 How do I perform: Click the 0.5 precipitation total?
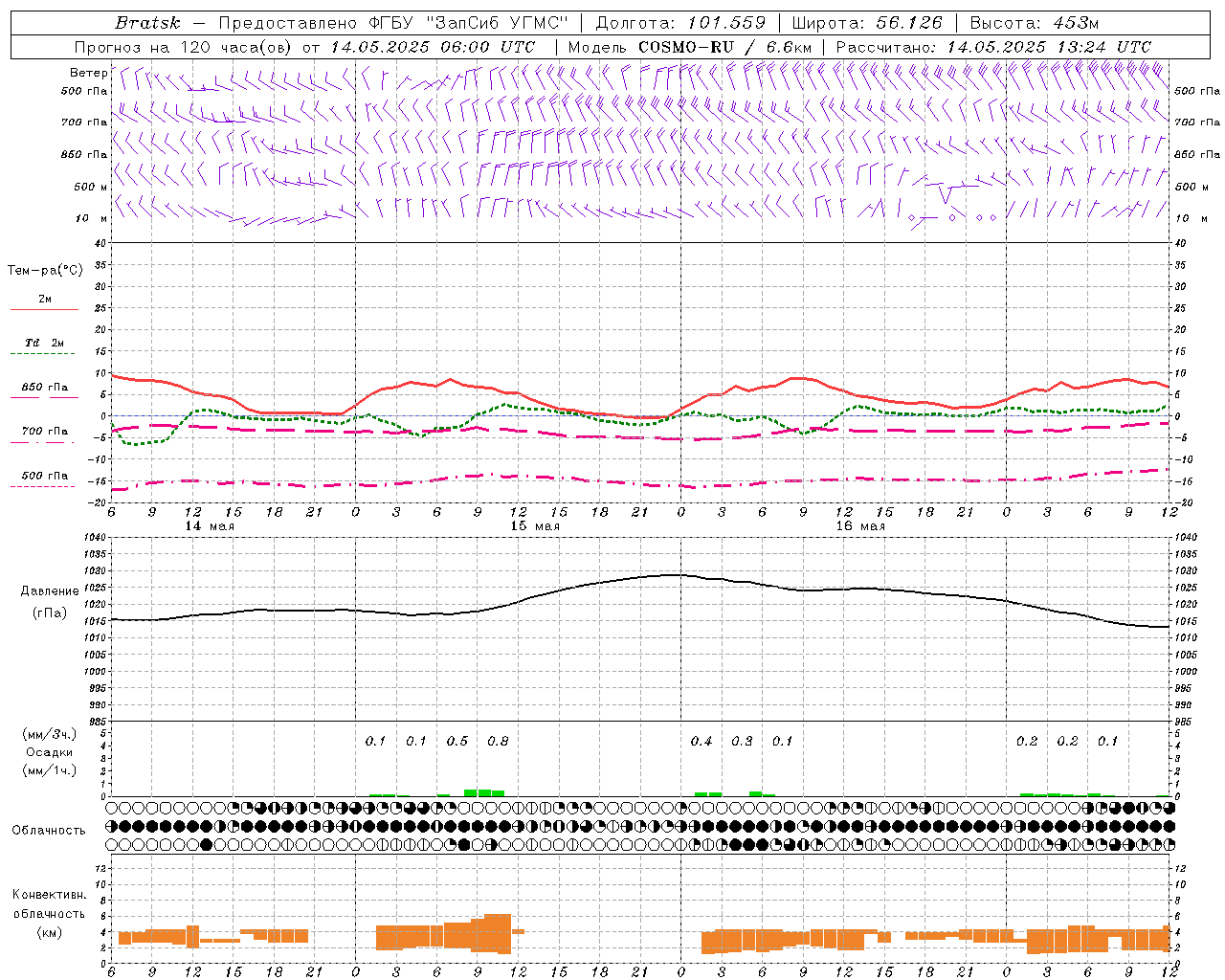(x=457, y=742)
